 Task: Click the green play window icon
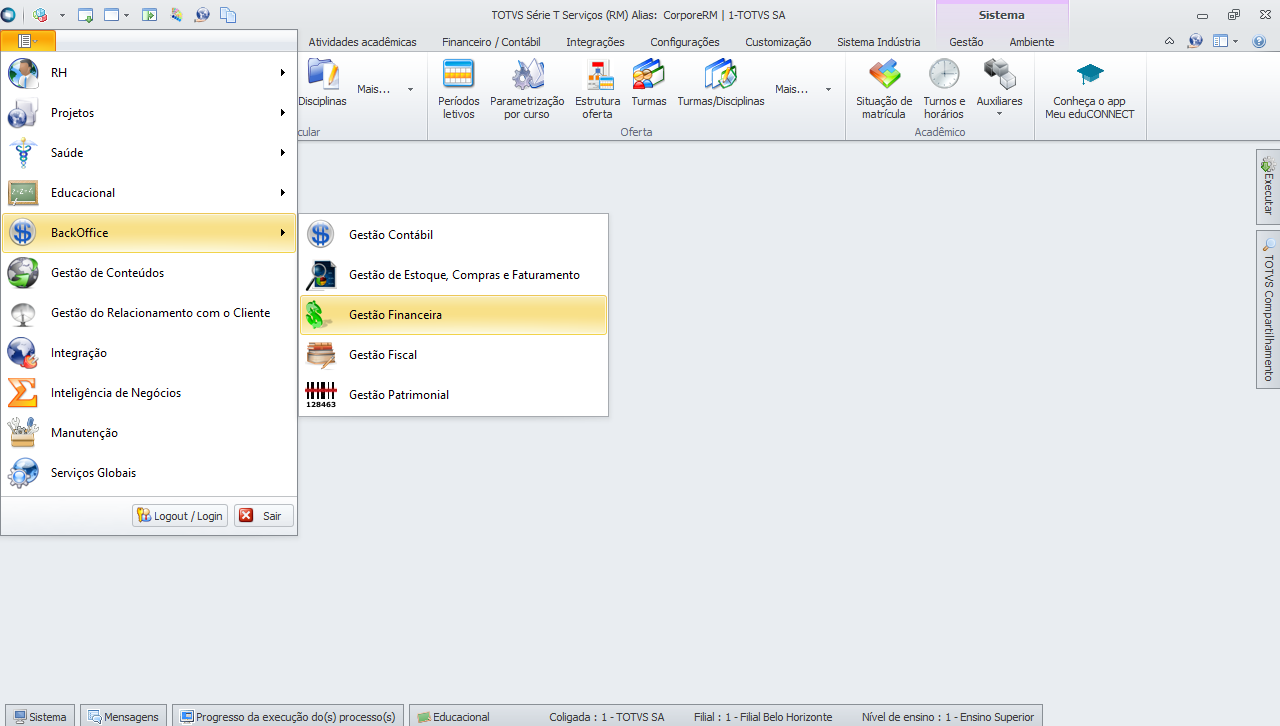click(150, 15)
